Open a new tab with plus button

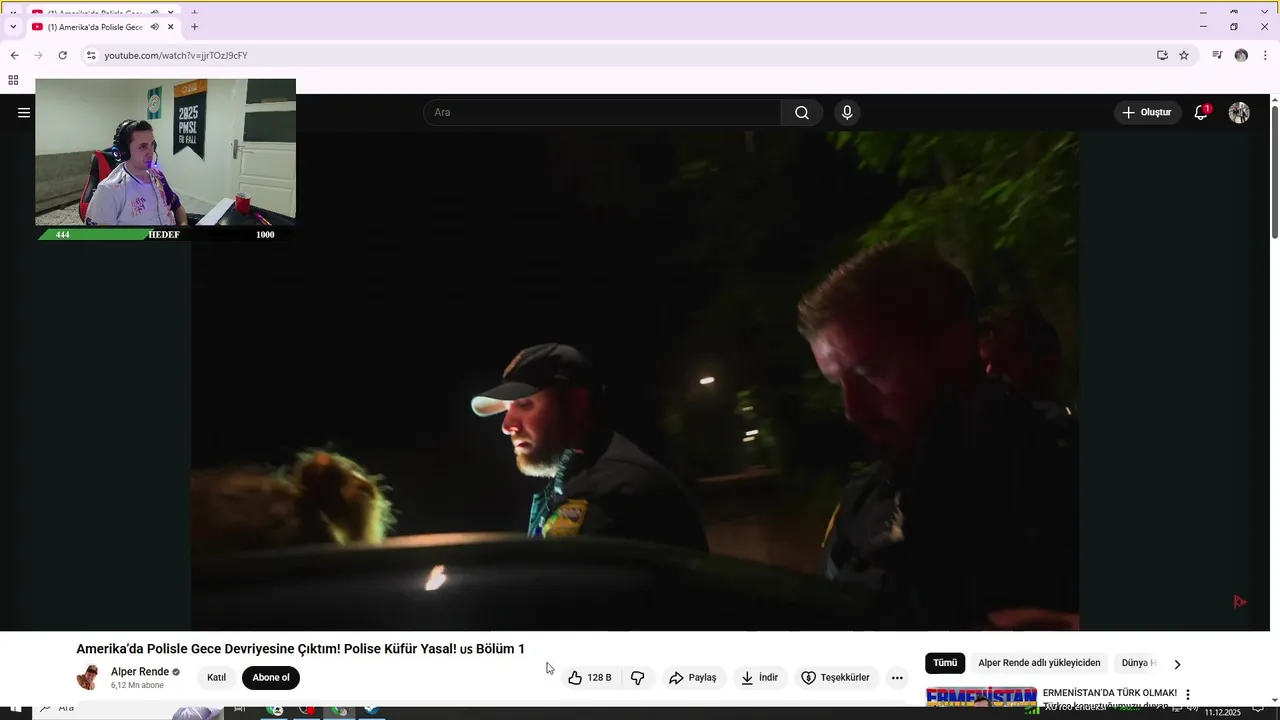coord(194,27)
